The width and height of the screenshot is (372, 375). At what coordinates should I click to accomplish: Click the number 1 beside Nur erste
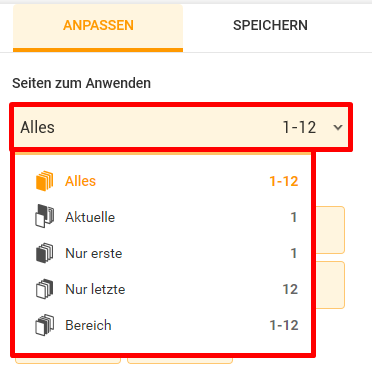(294, 253)
